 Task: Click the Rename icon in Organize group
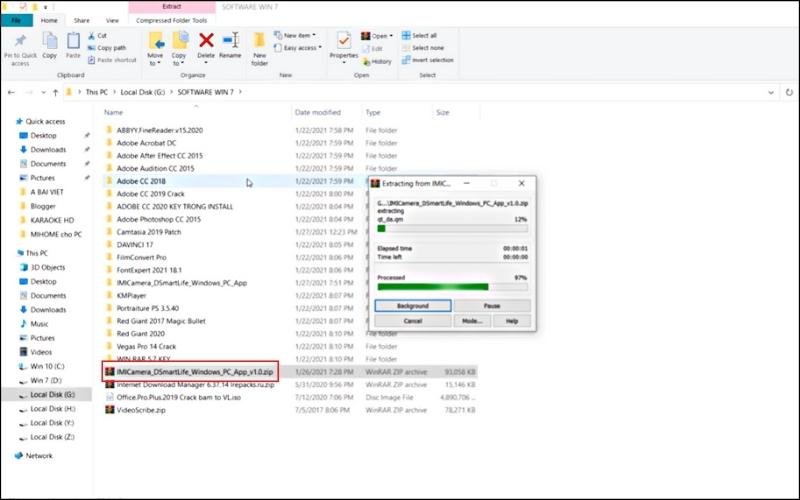pyautogui.click(x=231, y=41)
